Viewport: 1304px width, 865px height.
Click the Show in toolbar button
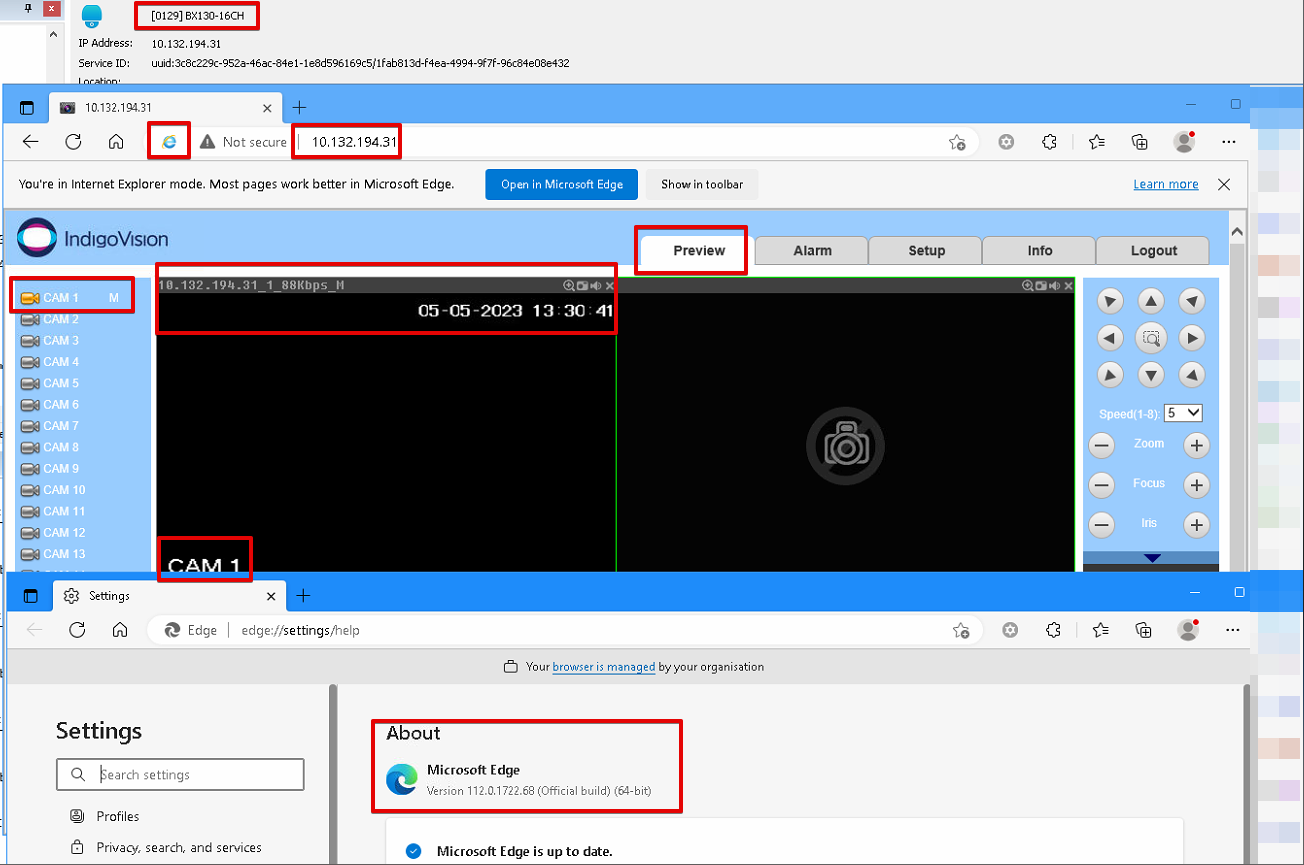(x=702, y=185)
